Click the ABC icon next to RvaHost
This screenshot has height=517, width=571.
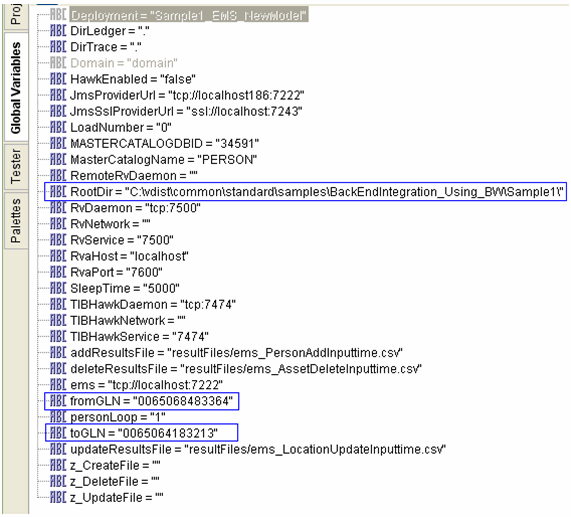pos(58,256)
